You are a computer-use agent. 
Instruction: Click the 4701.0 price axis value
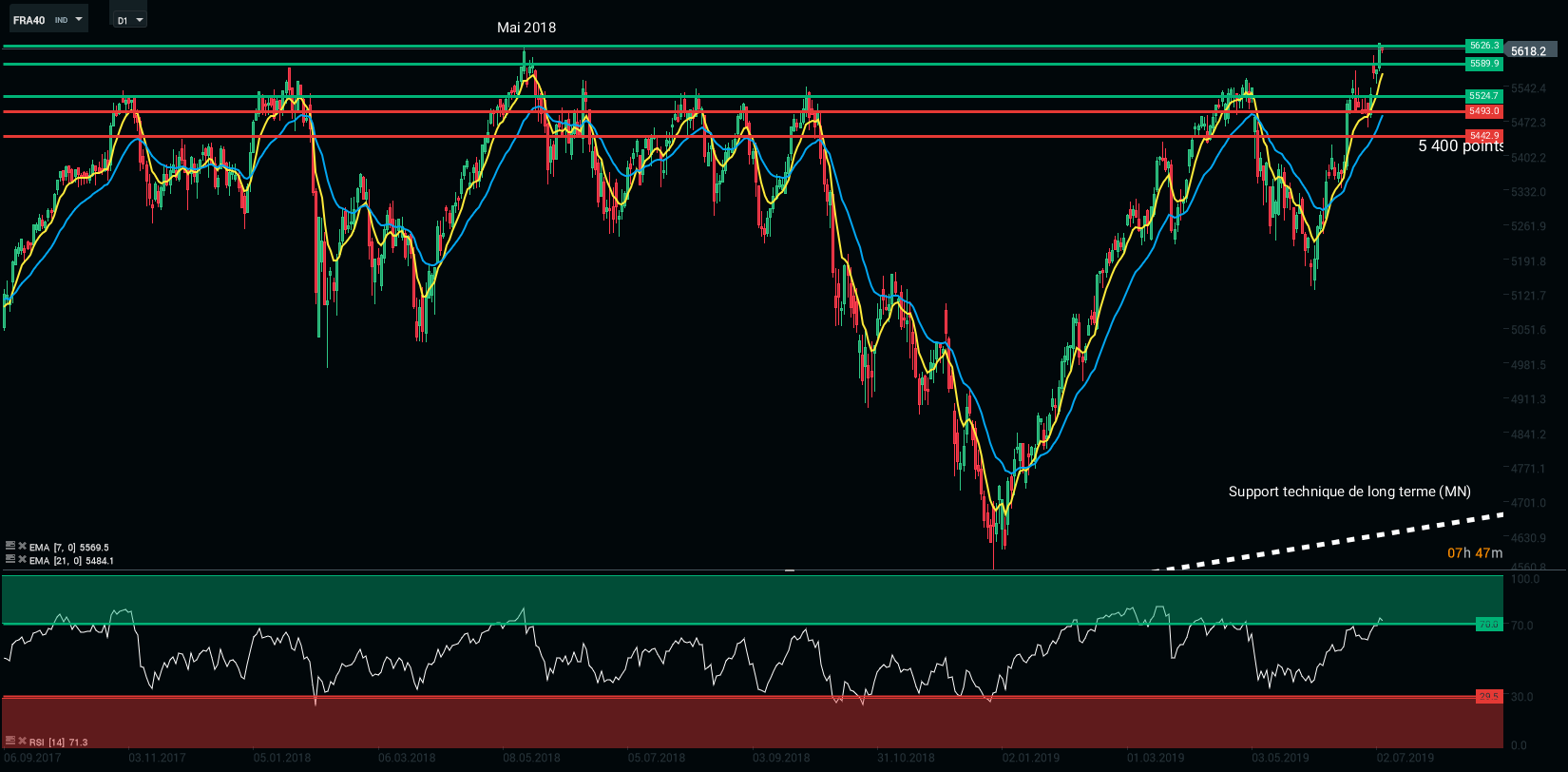coord(1529,503)
